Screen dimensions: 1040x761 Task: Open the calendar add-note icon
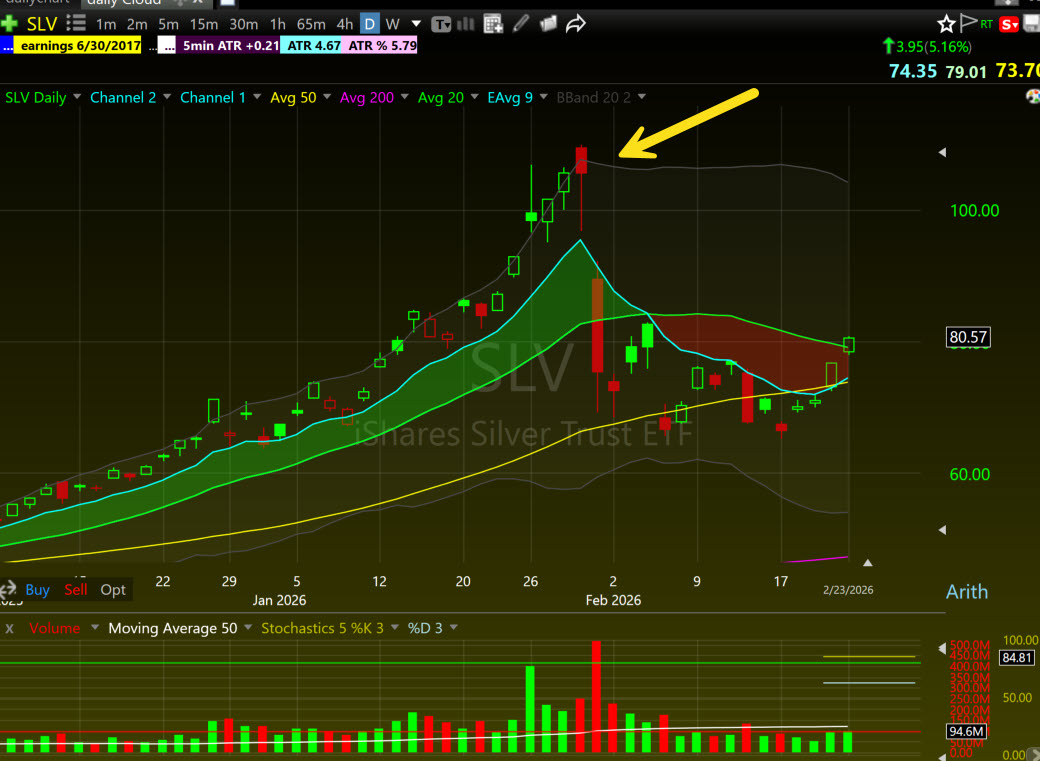493,25
